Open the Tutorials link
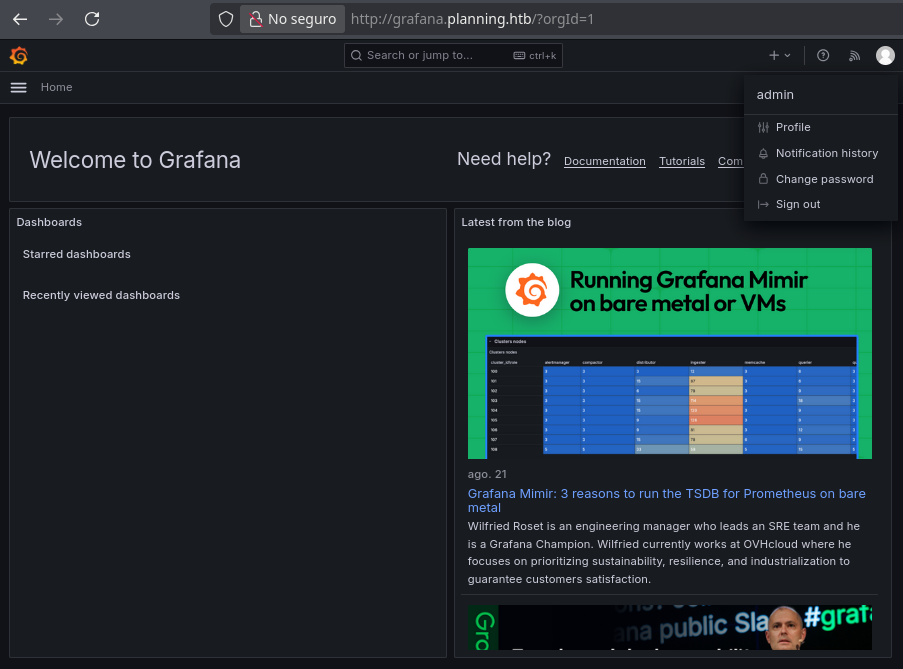This screenshot has height=669, width=903. tap(682, 161)
